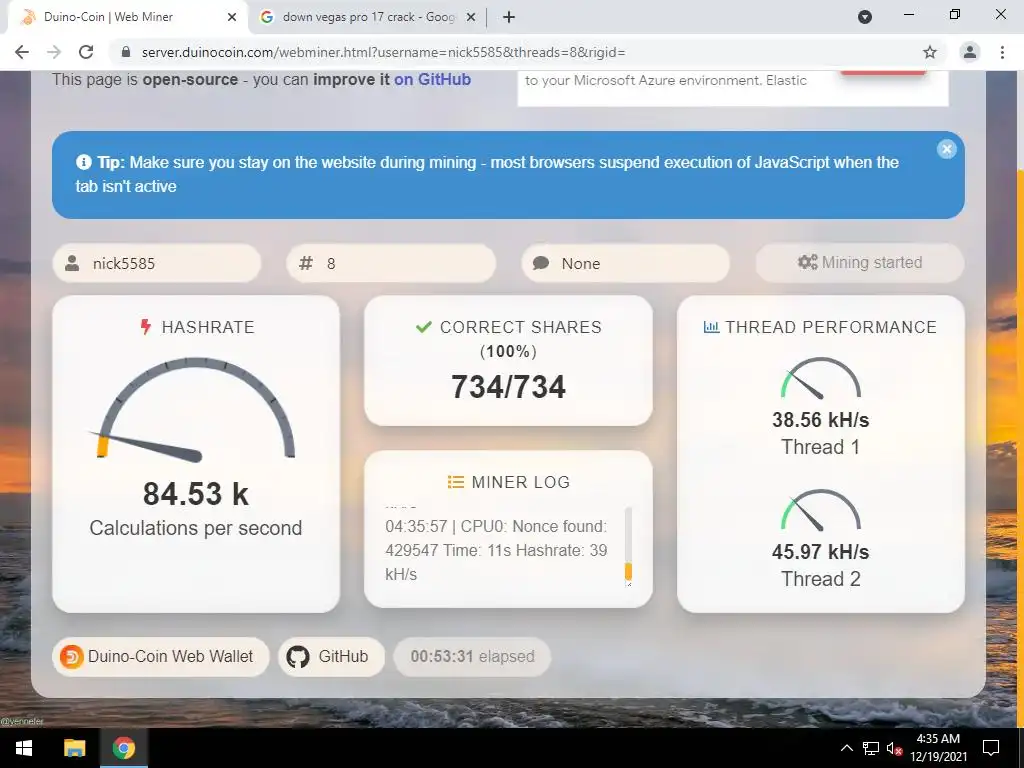Click the Chrome icon in taskbar
Viewport: 1024px width, 768px height.
123,748
